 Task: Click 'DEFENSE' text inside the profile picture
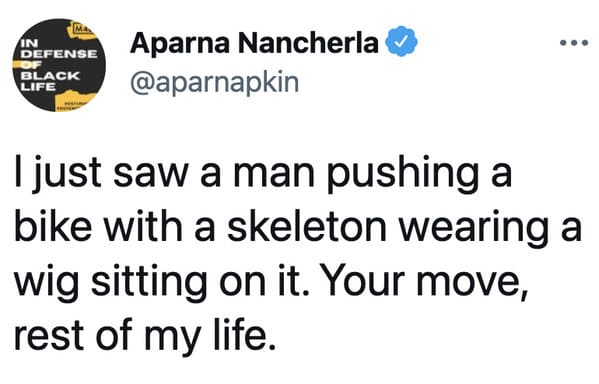58,53
